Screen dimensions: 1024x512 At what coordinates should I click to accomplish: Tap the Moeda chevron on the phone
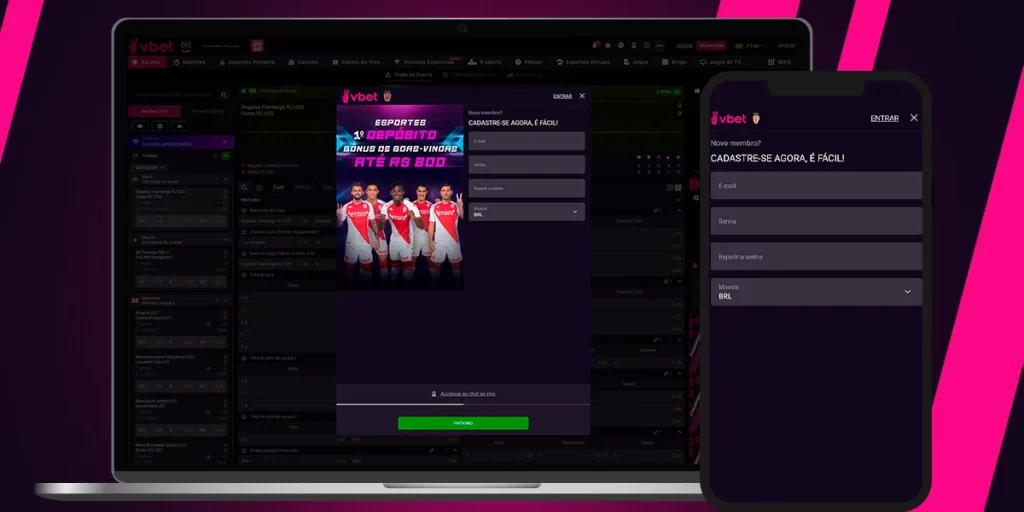[907, 292]
